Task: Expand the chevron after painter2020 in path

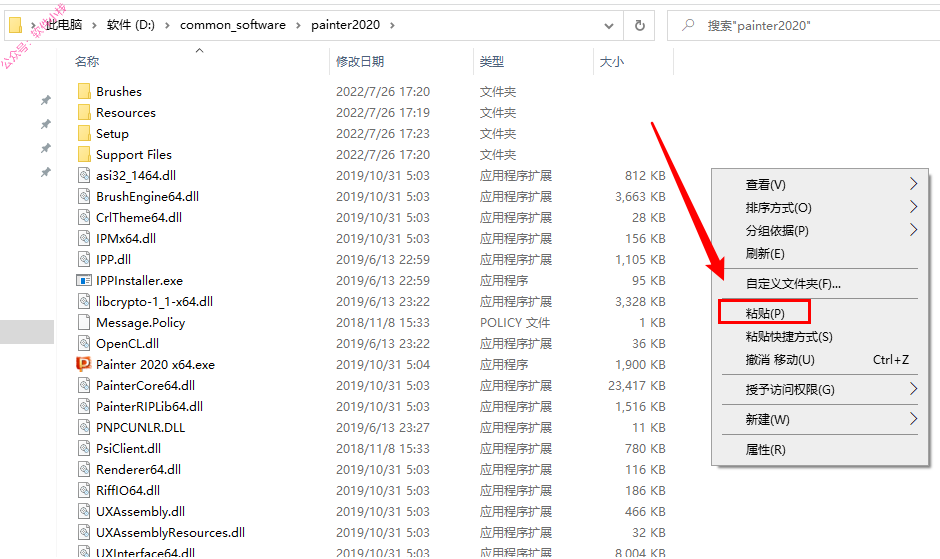Action: (393, 25)
